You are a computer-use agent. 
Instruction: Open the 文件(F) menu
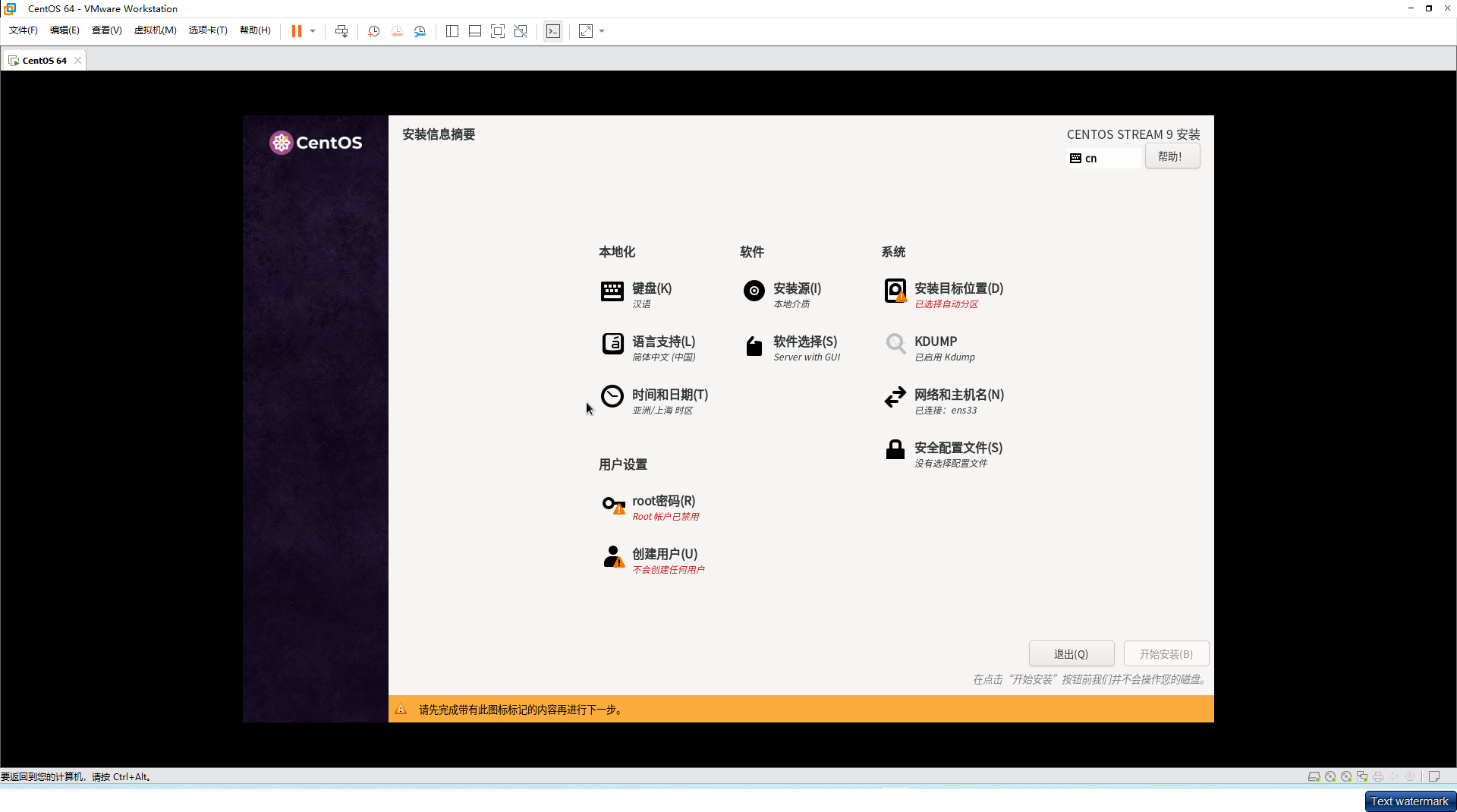[24, 30]
